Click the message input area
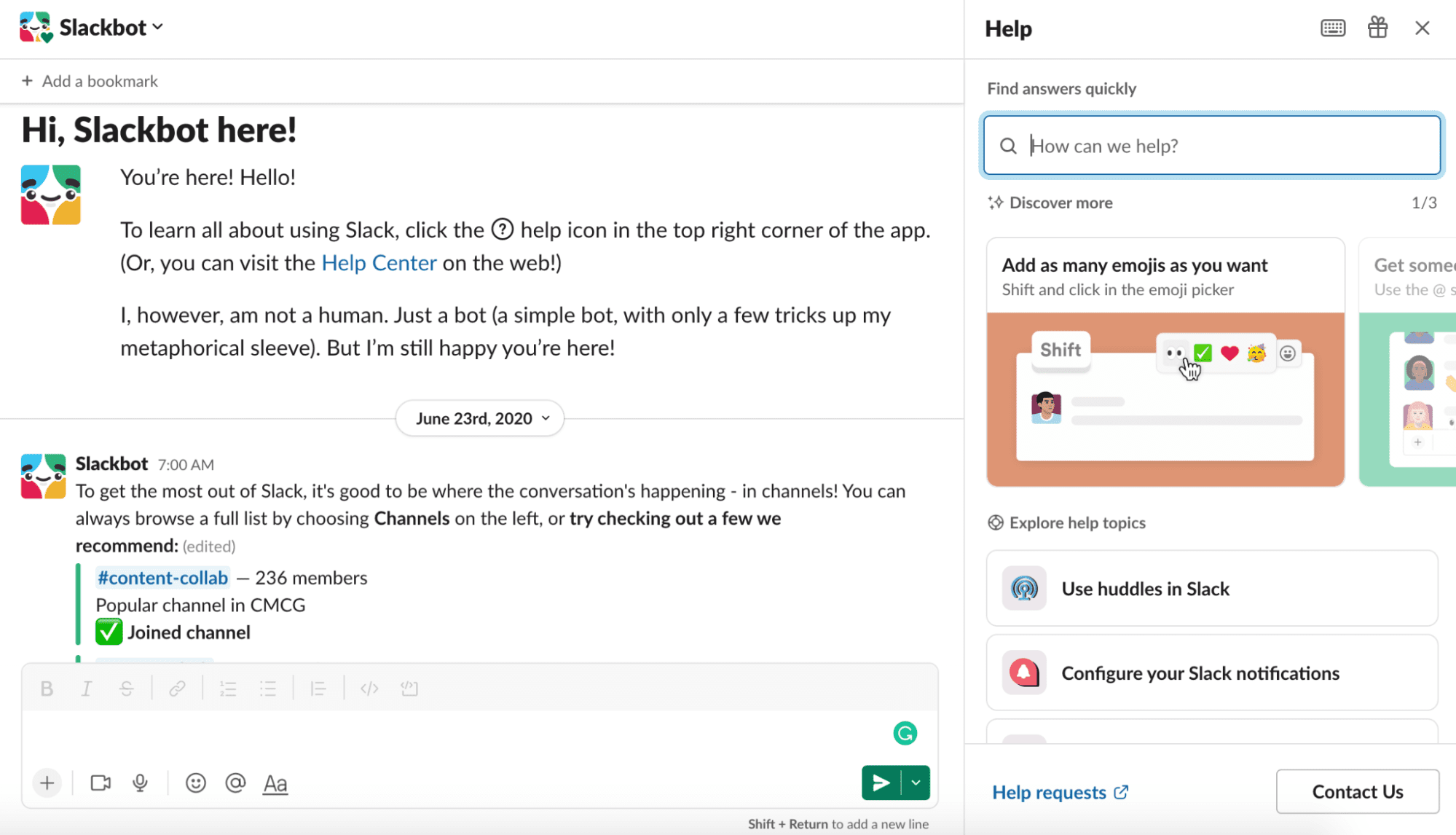Viewport: 1456px width, 835px height. click(x=452, y=733)
